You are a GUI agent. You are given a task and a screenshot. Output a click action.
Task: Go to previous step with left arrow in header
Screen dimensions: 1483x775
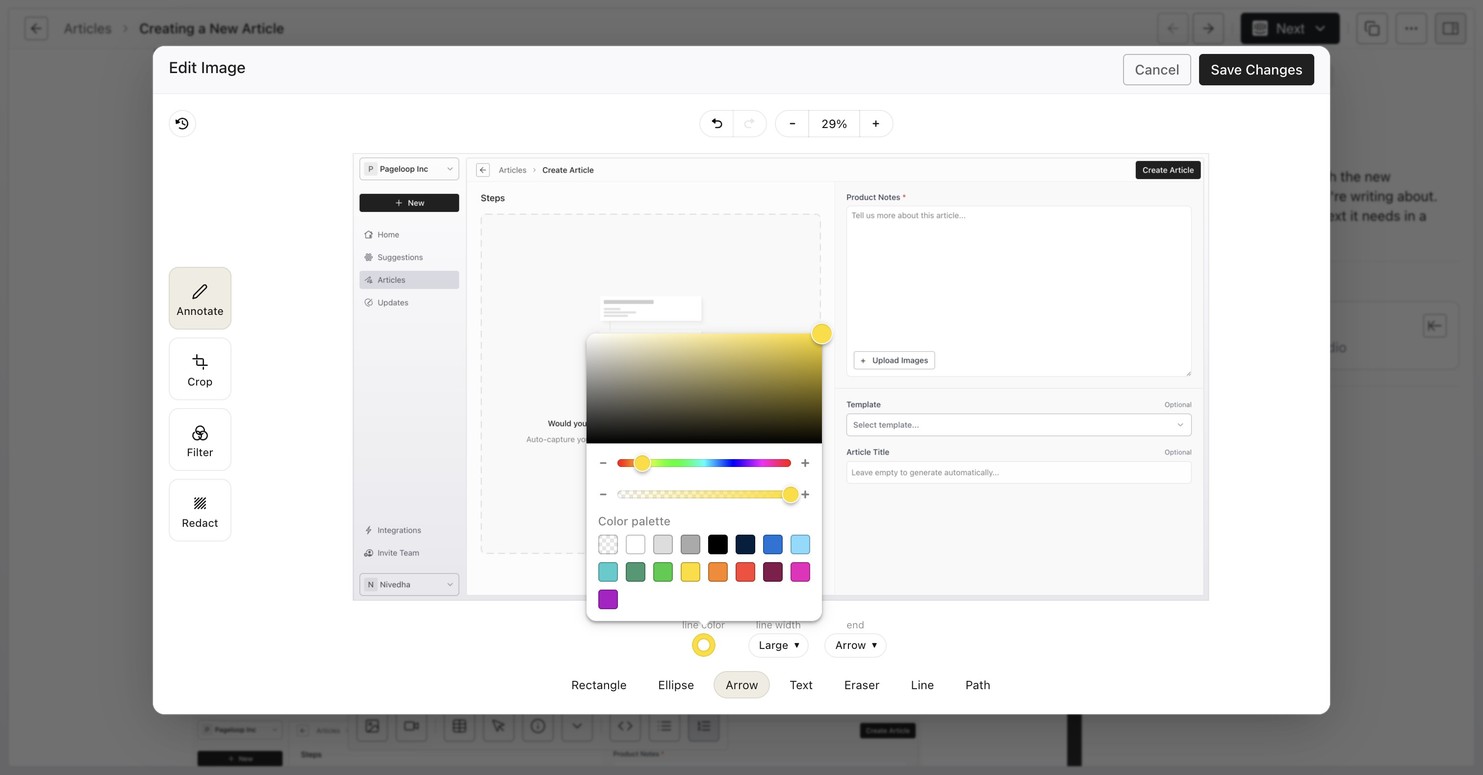pos(1173,28)
